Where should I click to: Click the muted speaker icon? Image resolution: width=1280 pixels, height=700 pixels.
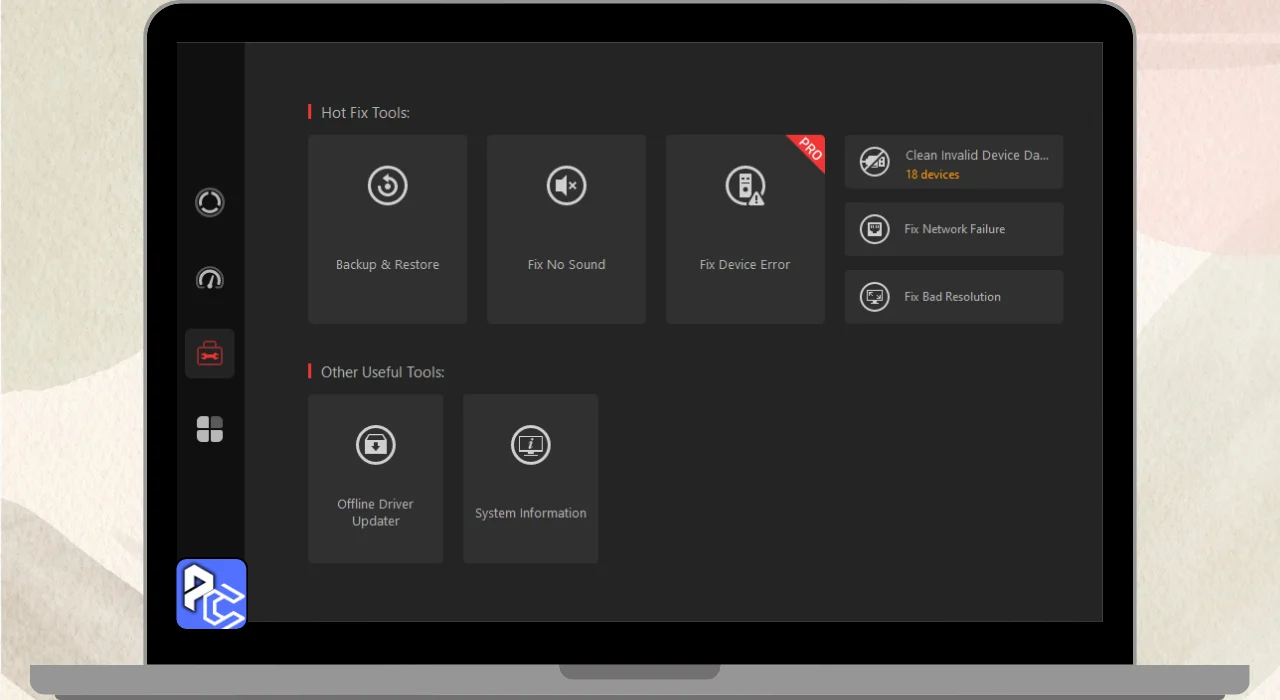tap(566, 186)
